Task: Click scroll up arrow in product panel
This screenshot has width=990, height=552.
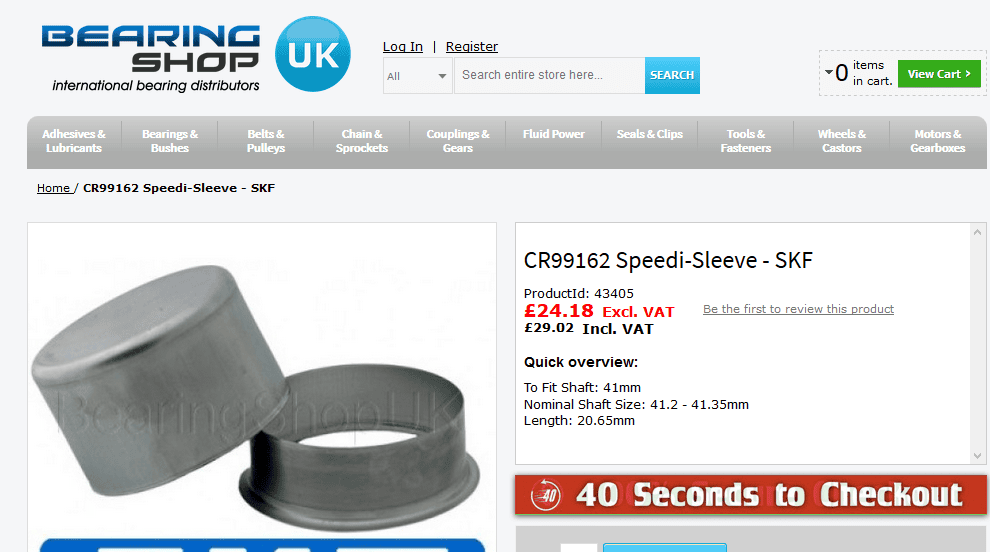Action: point(977,232)
